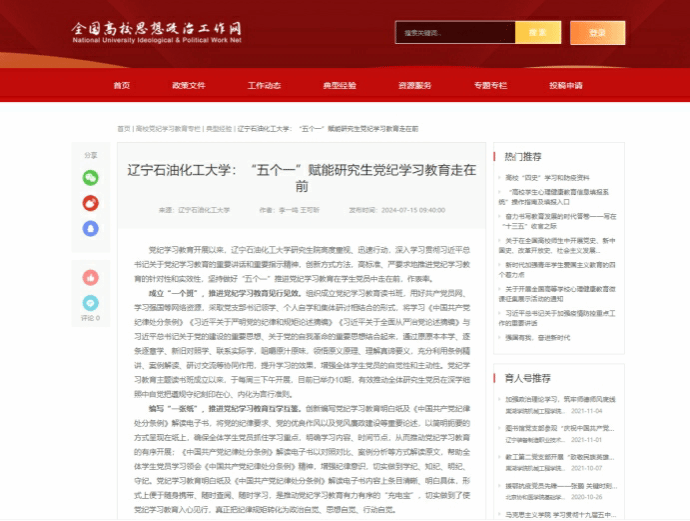Open comments via teal speech bubble icon
Screen dimensions: 690x521
(91, 302)
